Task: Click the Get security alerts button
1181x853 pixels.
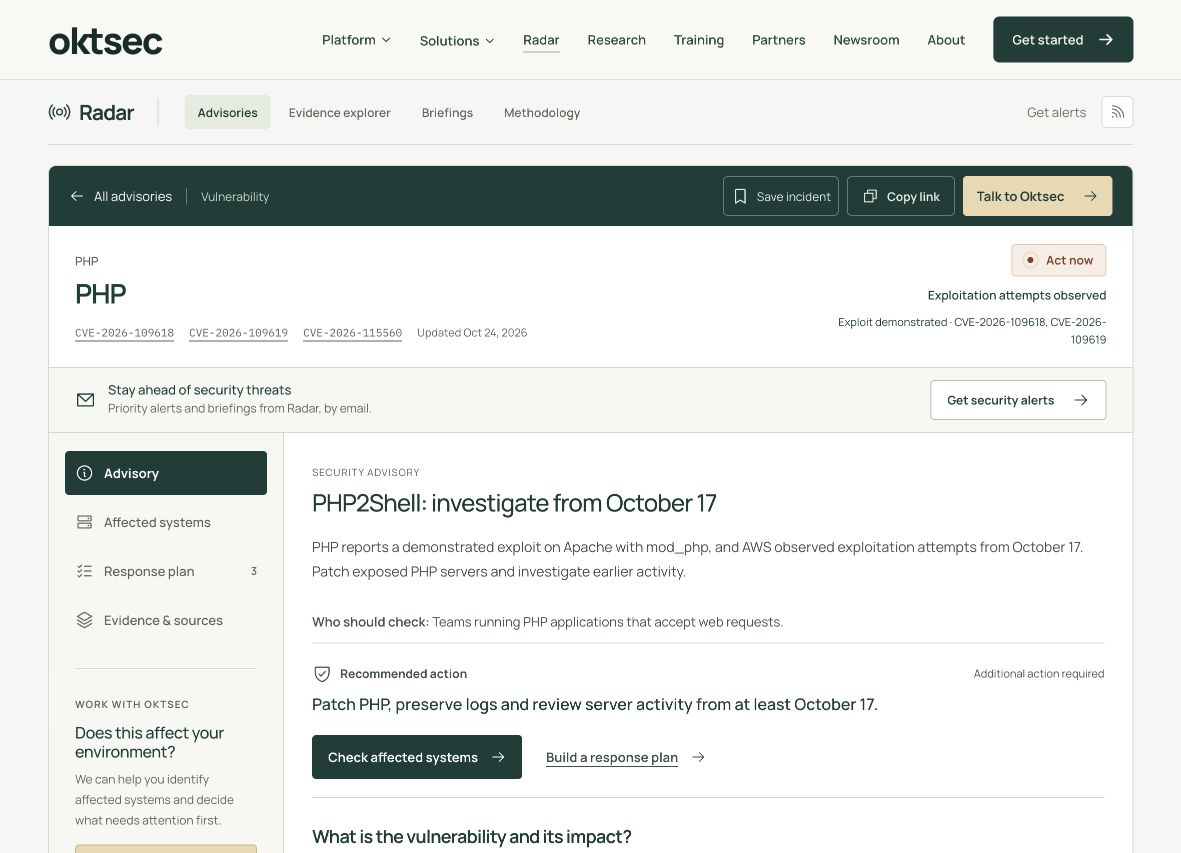Action: [1018, 400]
